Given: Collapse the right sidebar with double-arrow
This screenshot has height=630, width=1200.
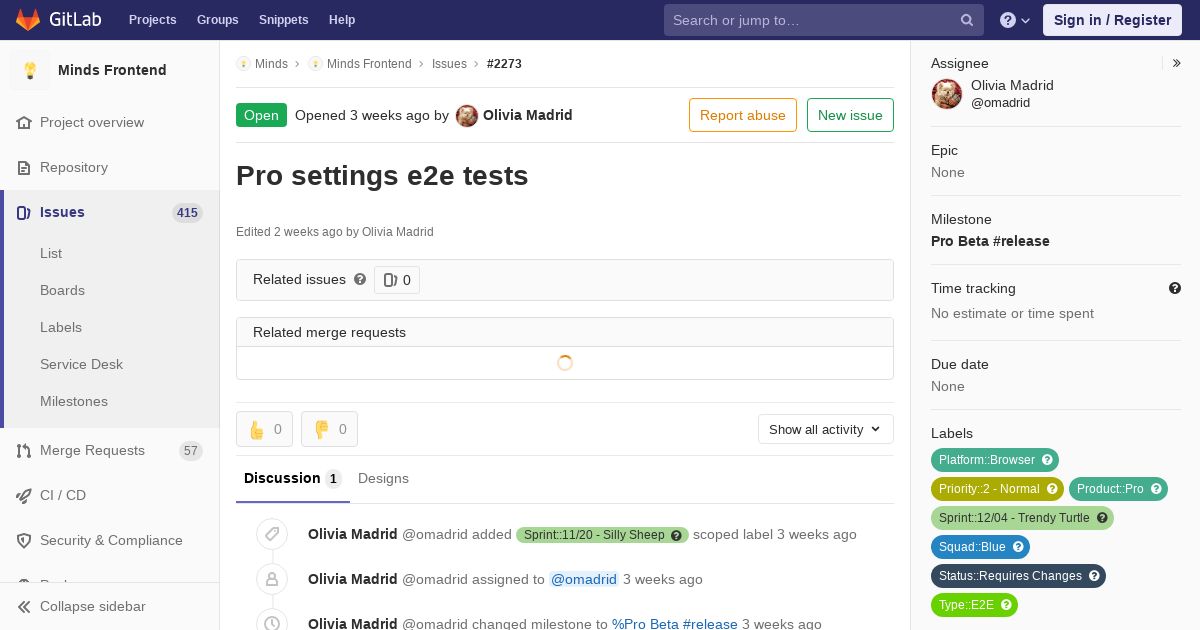Looking at the screenshot, I should click(x=1177, y=63).
